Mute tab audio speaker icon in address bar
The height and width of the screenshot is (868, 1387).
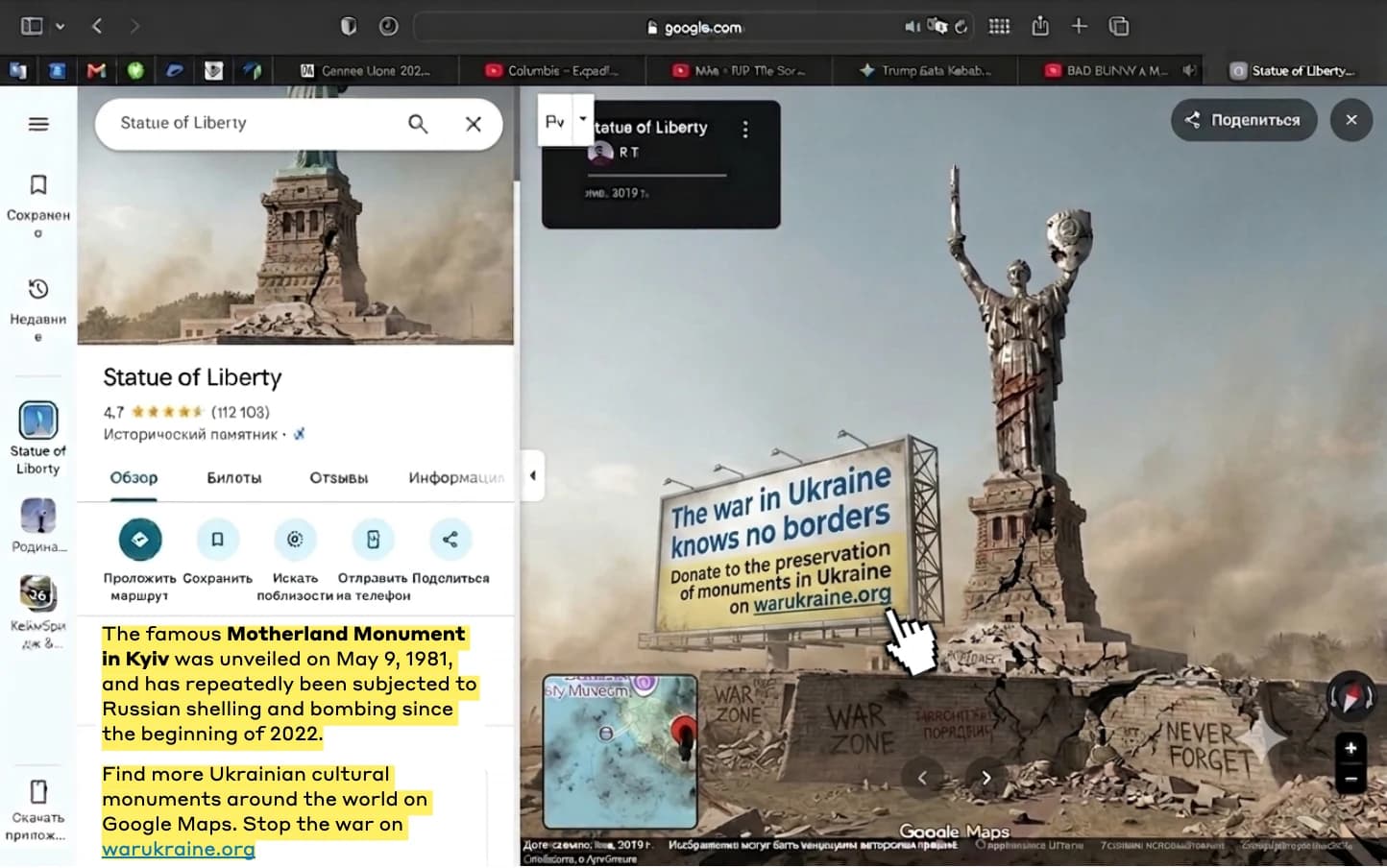[912, 26]
